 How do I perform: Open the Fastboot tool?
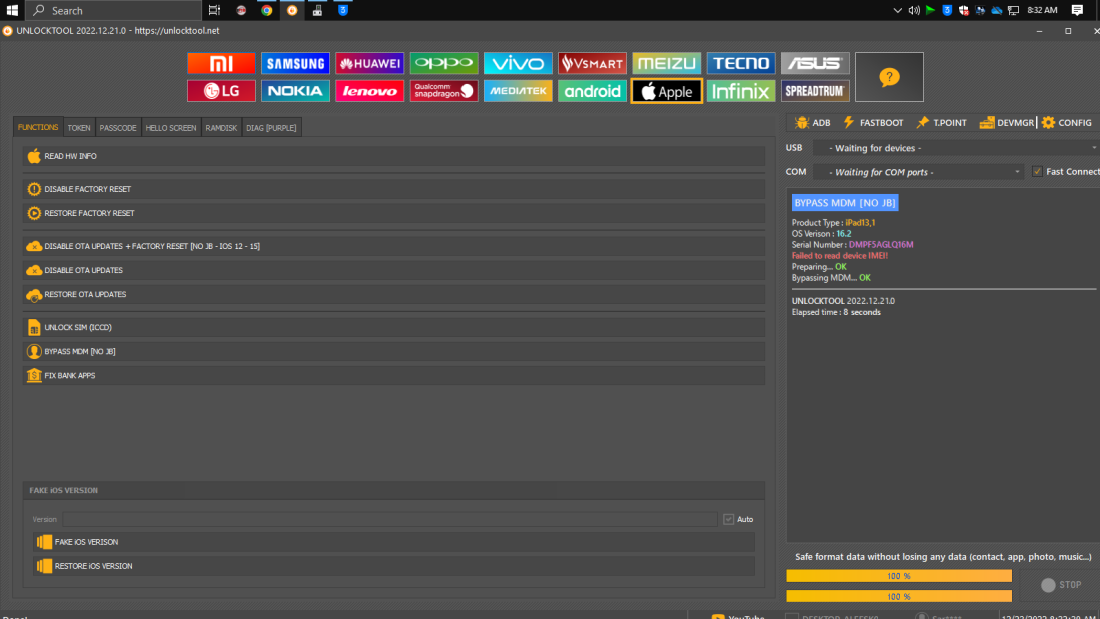coord(873,123)
